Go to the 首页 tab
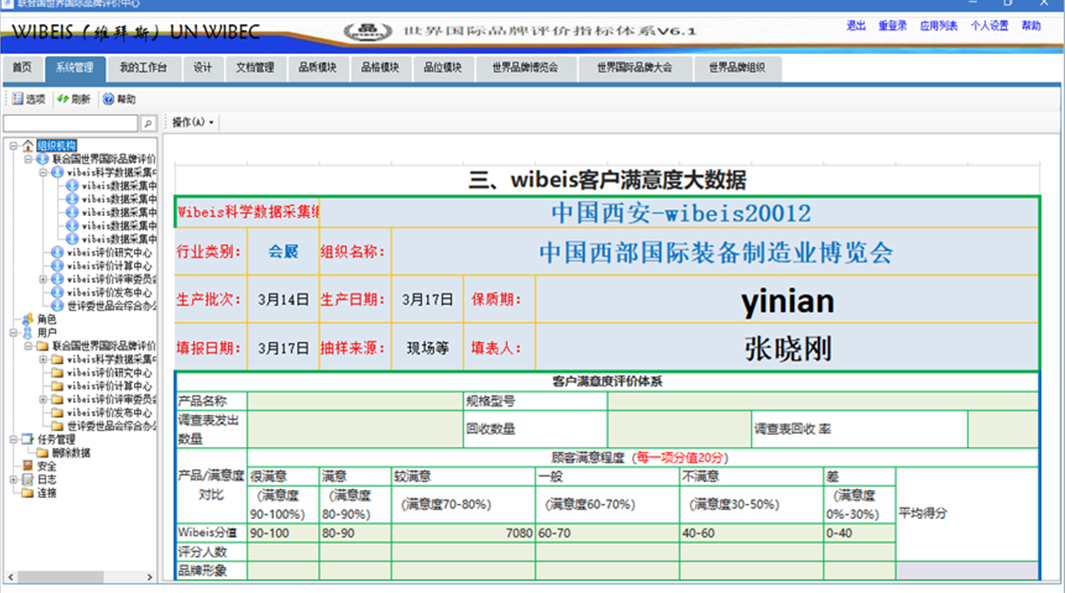This screenshot has width=1065, height=593. [22, 68]
